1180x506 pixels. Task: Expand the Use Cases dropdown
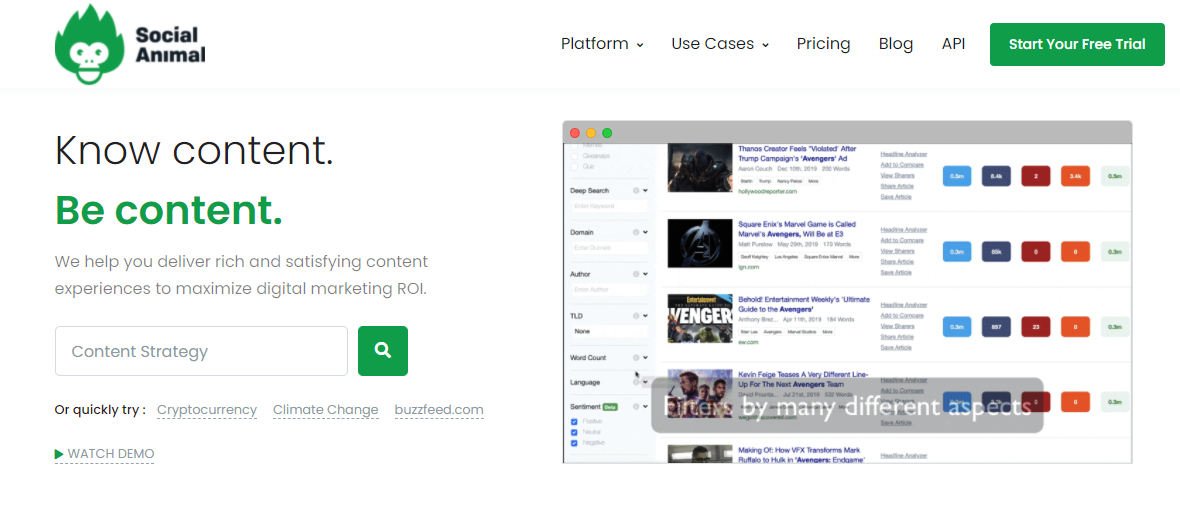[719, 44]
